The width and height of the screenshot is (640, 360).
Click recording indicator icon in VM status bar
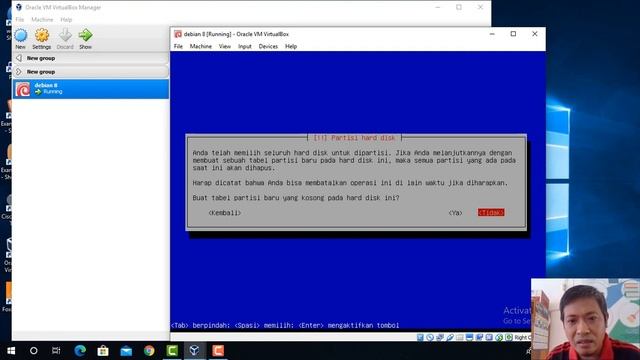coord(479,338)
